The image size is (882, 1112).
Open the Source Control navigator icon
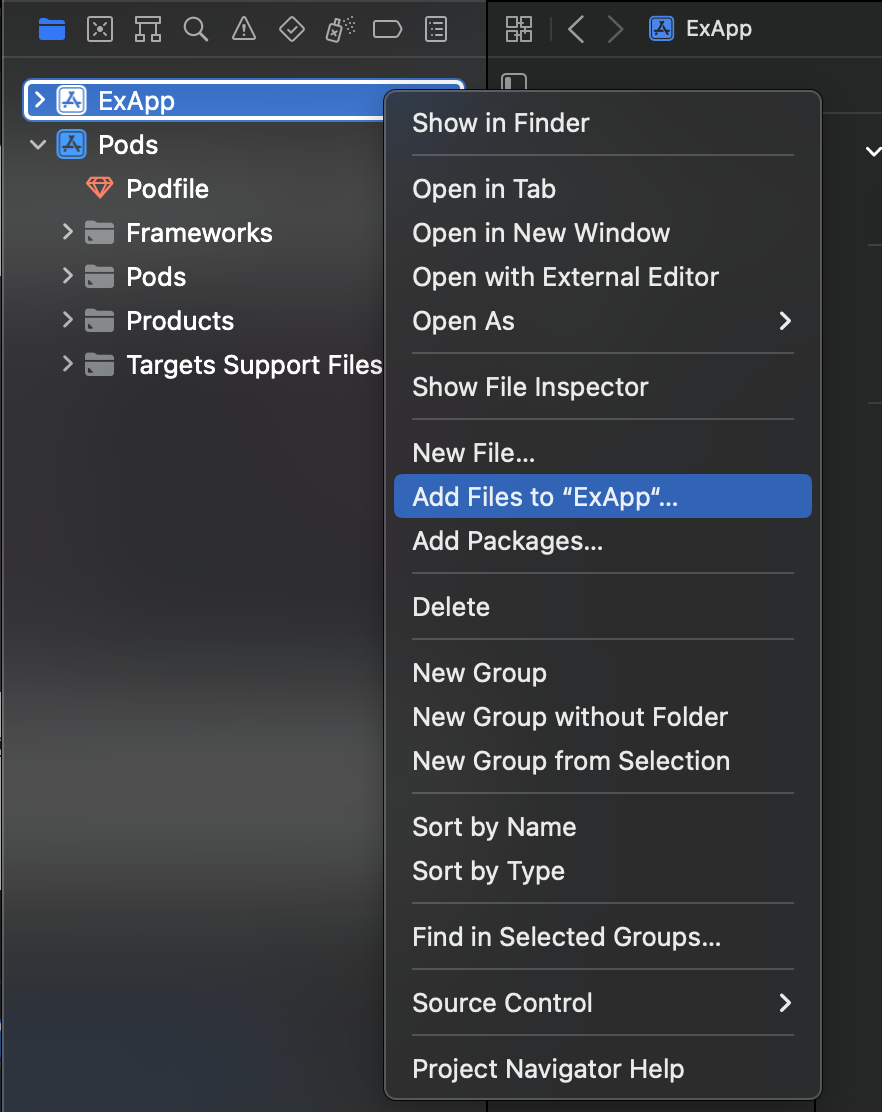tap(100, 29)
